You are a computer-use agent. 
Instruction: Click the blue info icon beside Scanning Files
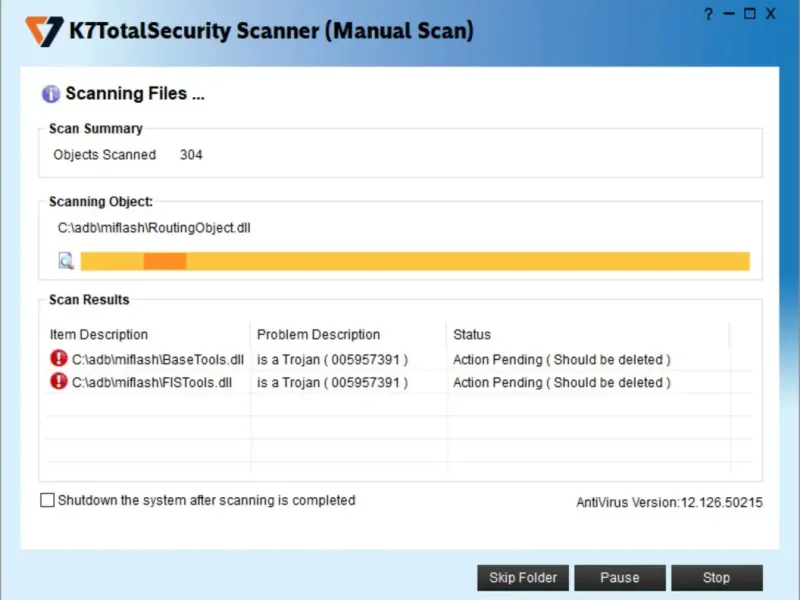point(51,94)
